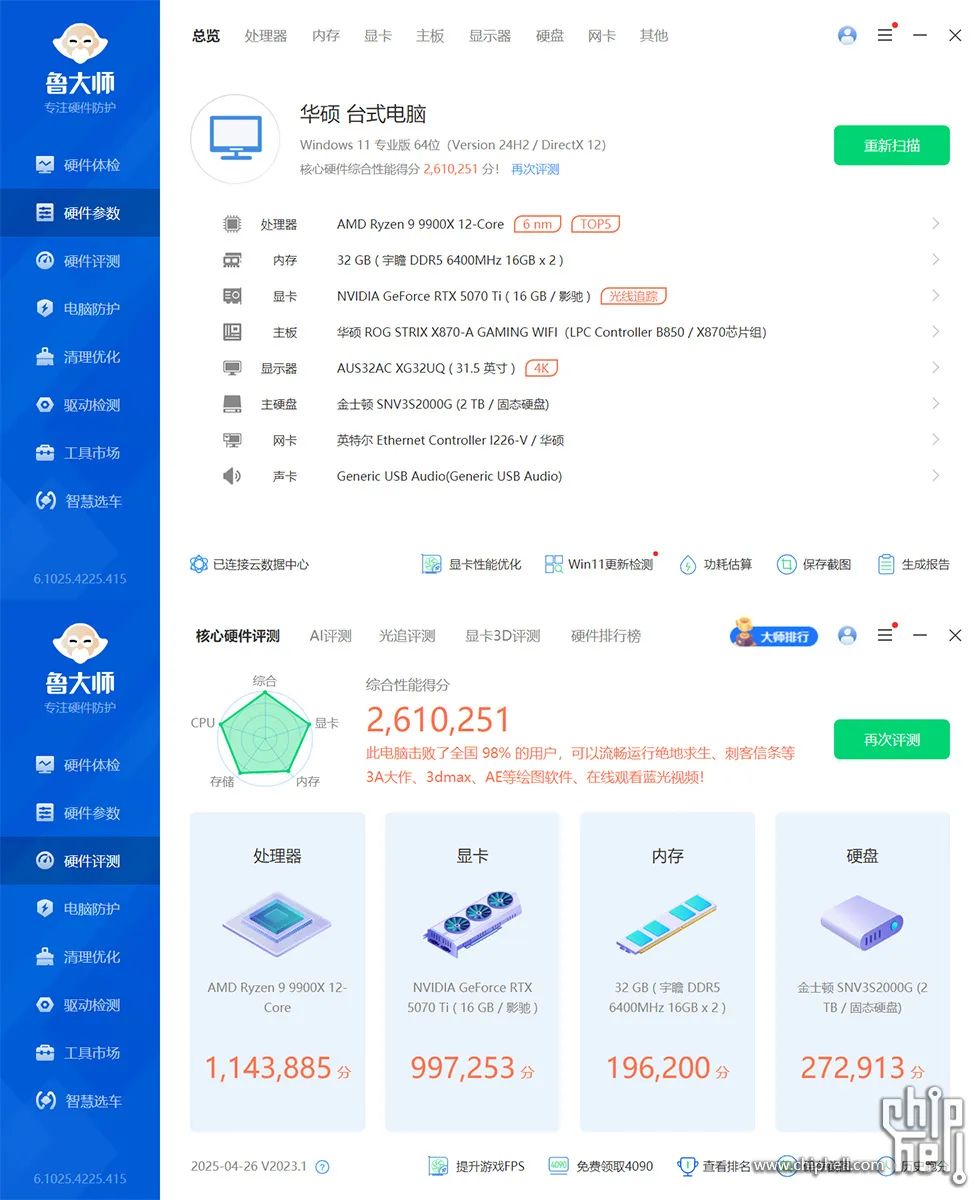Click the user avatar beside 大师排行
This screenshot has width=980, height=1200.
coord(847,635)
